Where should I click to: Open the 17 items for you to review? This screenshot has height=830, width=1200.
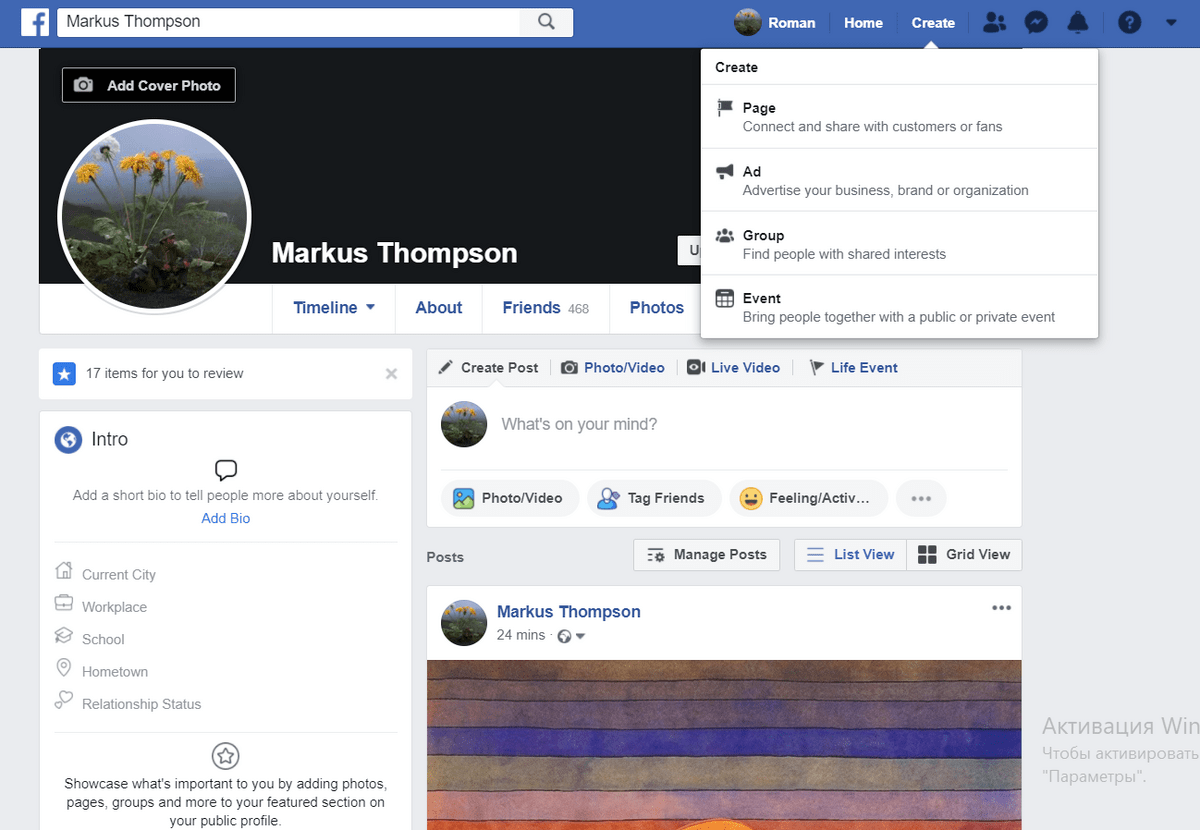(165, 374)
